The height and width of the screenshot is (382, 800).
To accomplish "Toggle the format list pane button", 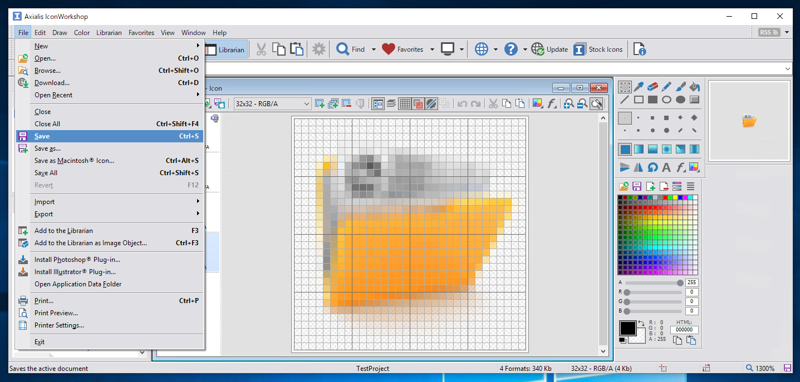I will click(378, 104).
